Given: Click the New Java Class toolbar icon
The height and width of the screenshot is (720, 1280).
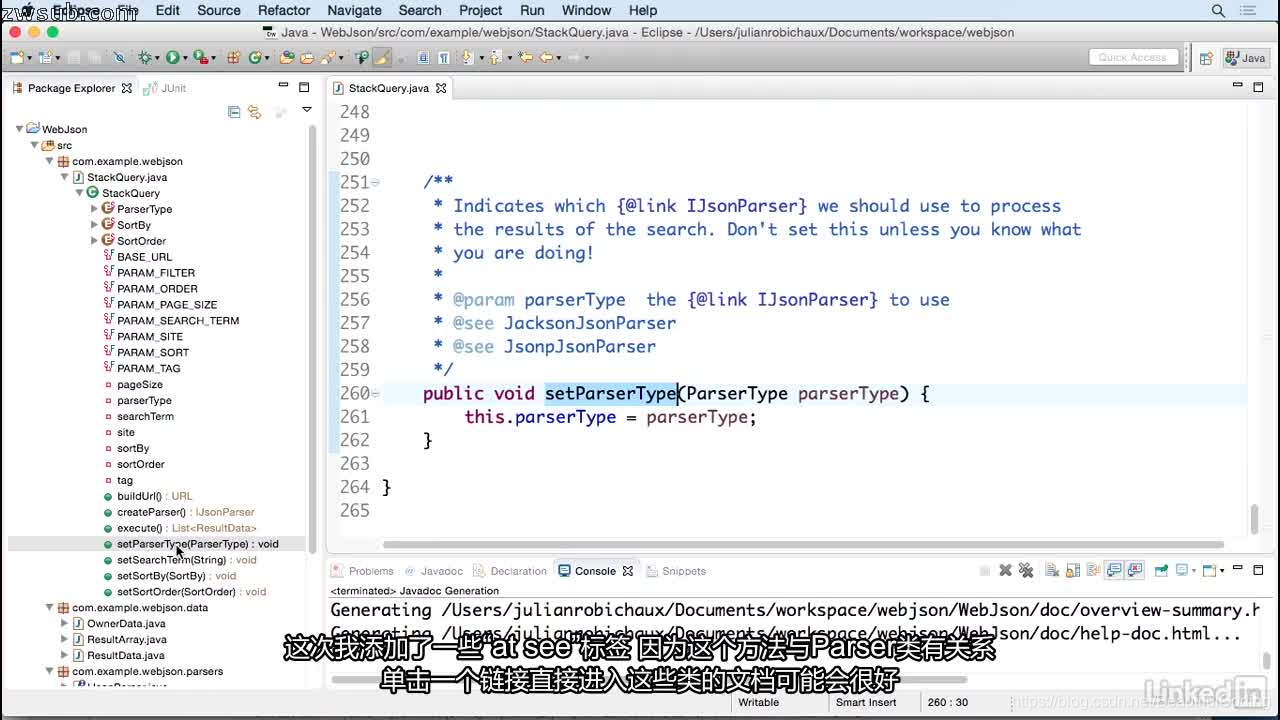Looking at the screenshot, I should pos(255,57).
